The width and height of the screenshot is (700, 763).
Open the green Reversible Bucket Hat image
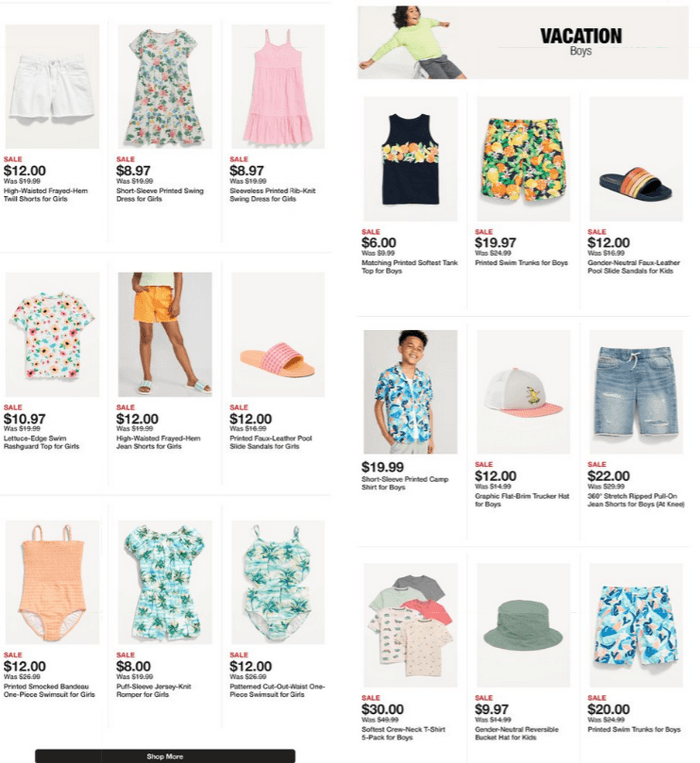coord(523,625)
